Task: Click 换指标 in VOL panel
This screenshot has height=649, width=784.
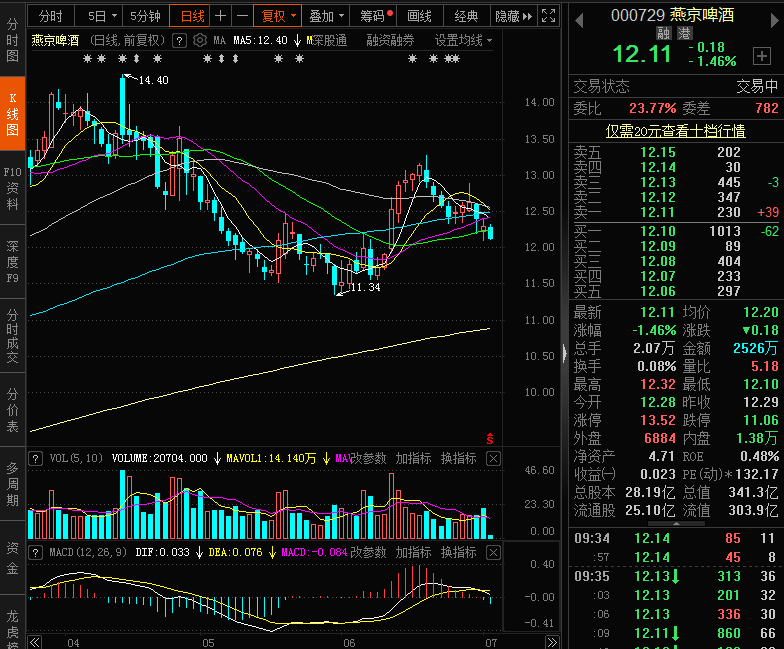Action: click(458, 458)
